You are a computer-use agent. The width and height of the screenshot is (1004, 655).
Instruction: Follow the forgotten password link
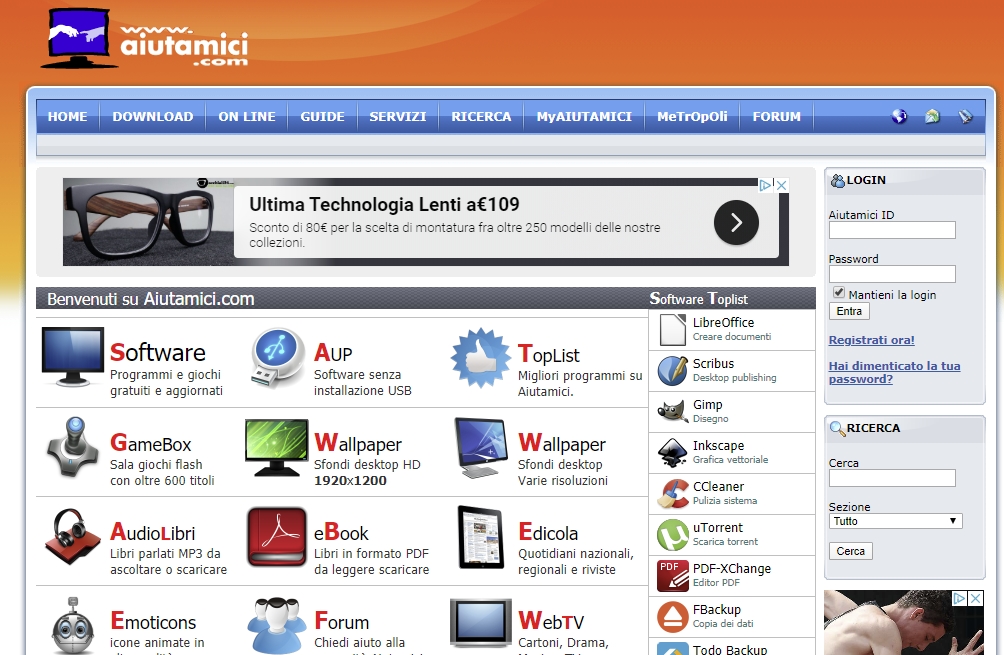(x=895, y=372)
